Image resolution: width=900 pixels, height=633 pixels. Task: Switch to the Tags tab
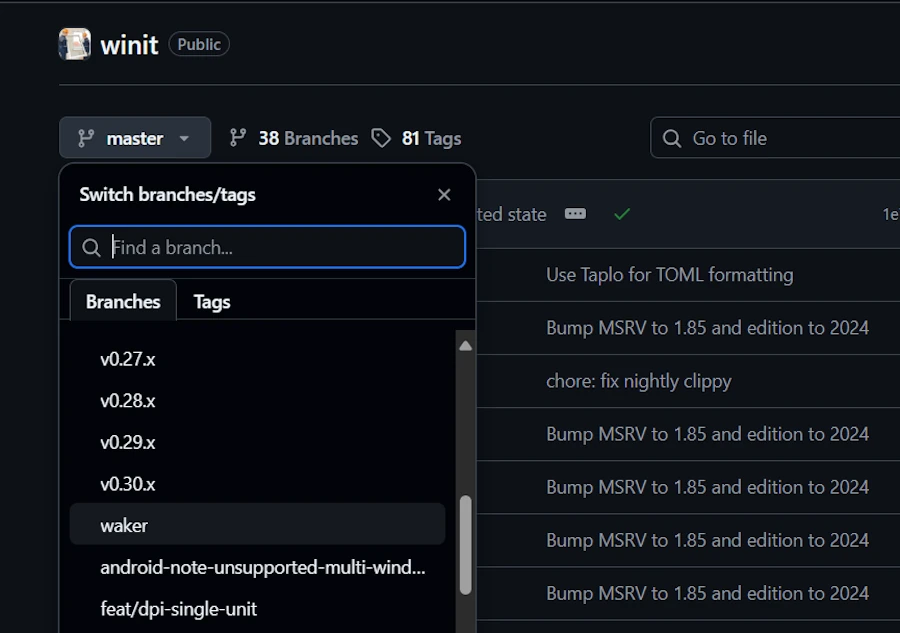pos(212,301)
